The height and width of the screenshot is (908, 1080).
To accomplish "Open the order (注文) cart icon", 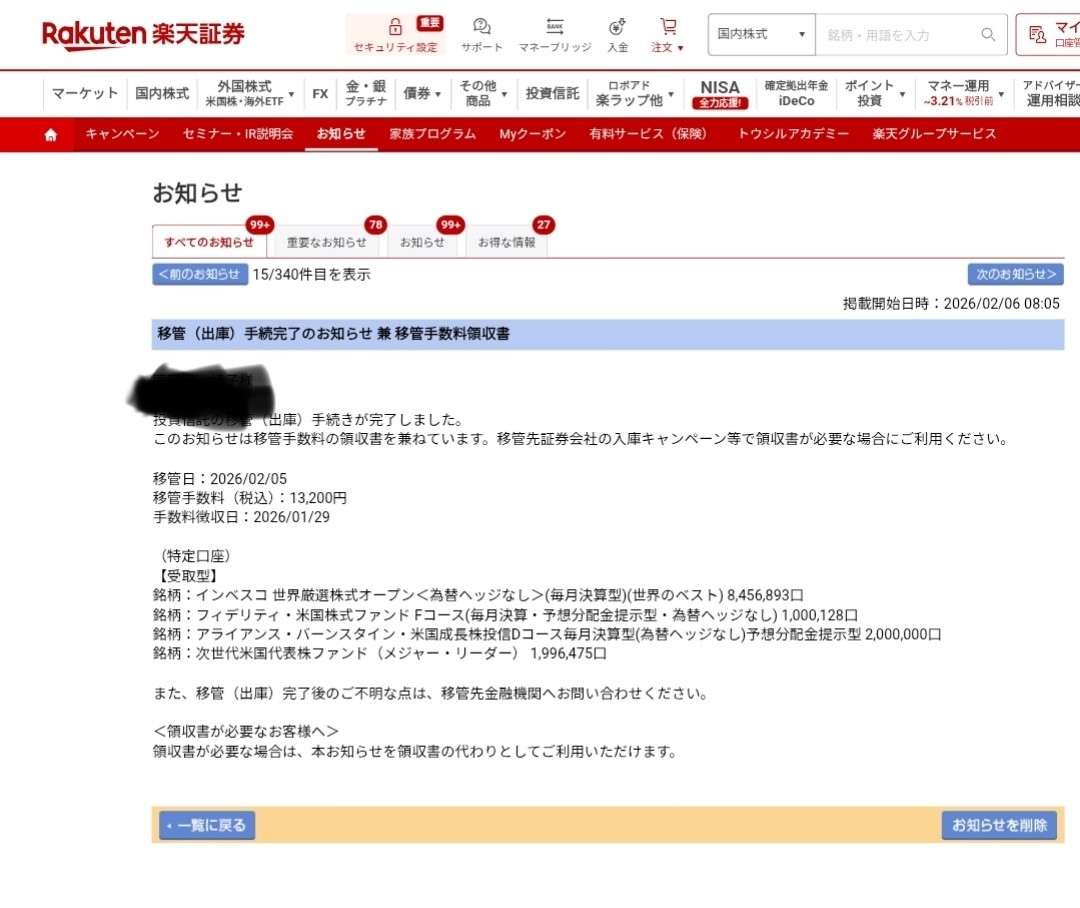I will pos(667,27).
